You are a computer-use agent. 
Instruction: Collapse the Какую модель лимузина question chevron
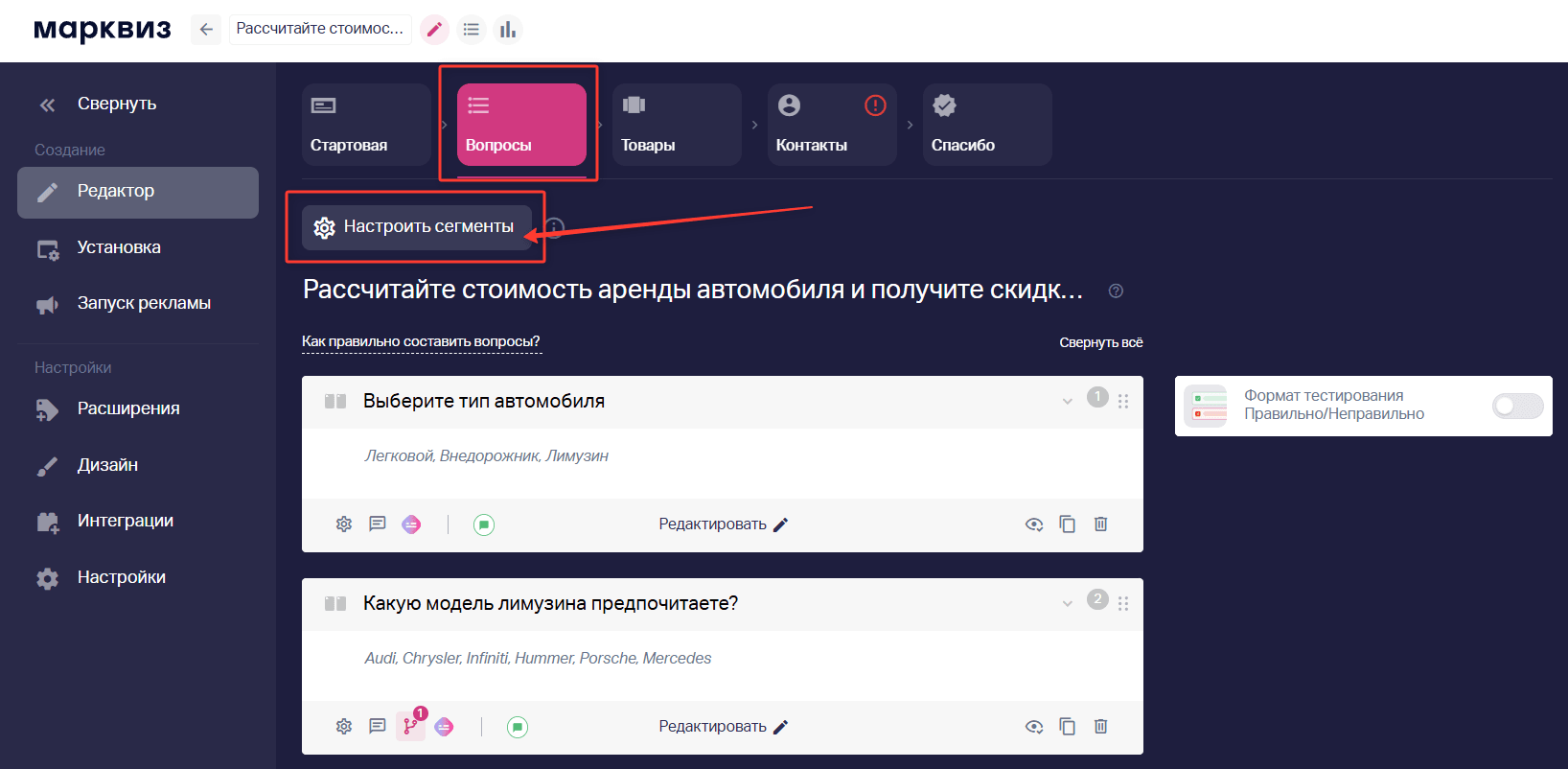(1067, 604)
